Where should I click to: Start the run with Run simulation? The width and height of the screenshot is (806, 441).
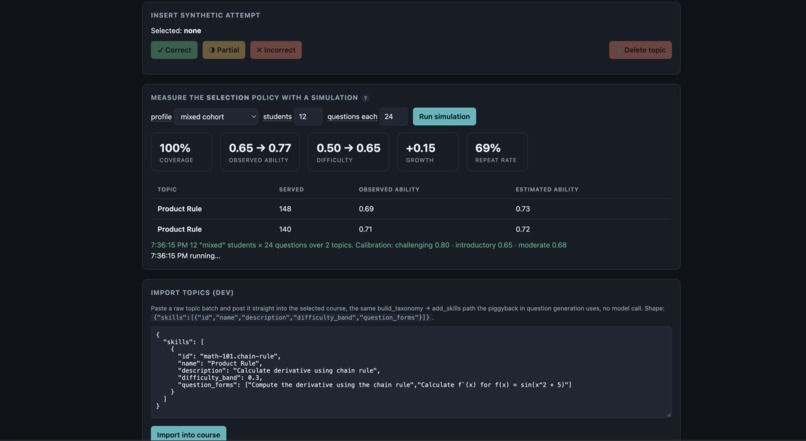tap(444, 117)
